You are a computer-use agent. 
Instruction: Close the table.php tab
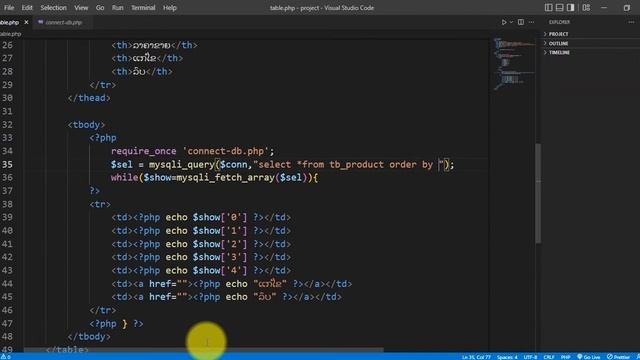click(x=26, y=22)
